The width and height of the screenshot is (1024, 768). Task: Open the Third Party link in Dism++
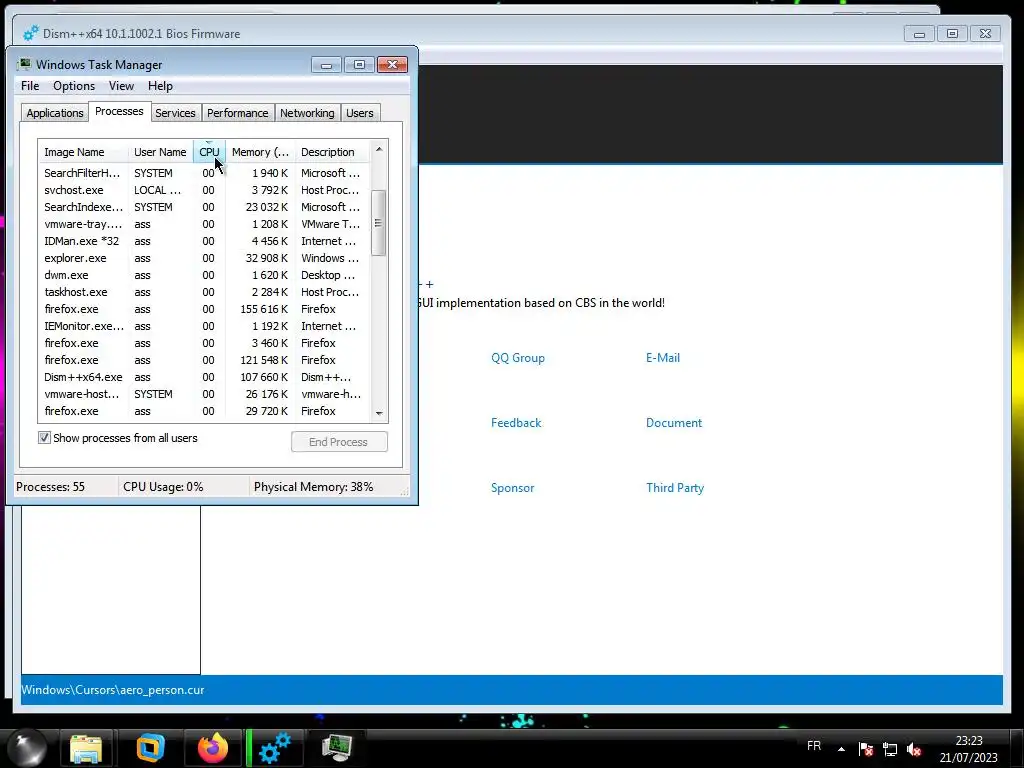point(675,488)
